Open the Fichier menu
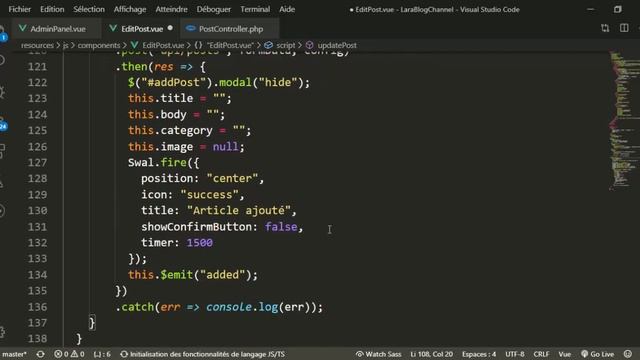The height and width of the screenshot is (360, 640). point(20,9)
